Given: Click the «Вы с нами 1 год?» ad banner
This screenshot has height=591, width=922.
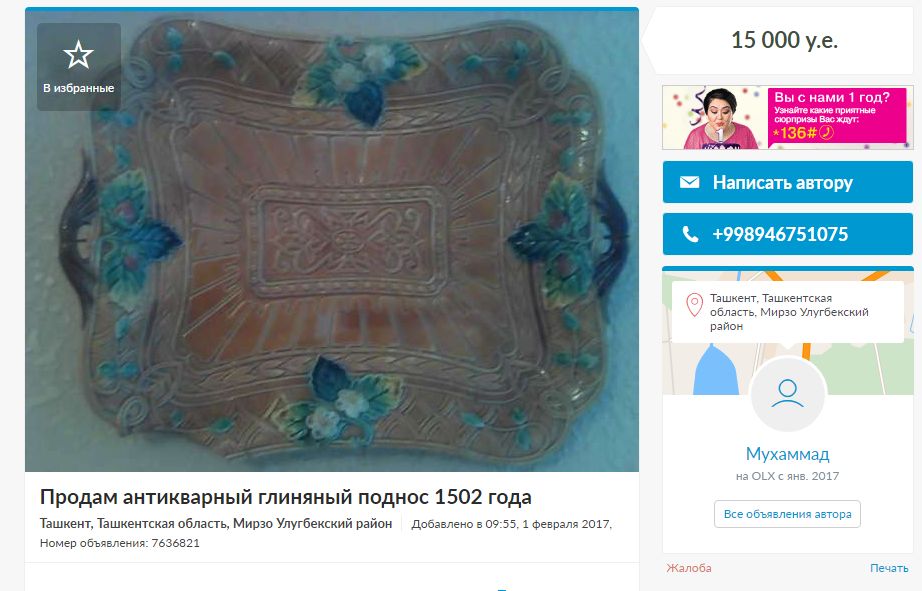Looking at the screenshot, I should tap(787, 118).
